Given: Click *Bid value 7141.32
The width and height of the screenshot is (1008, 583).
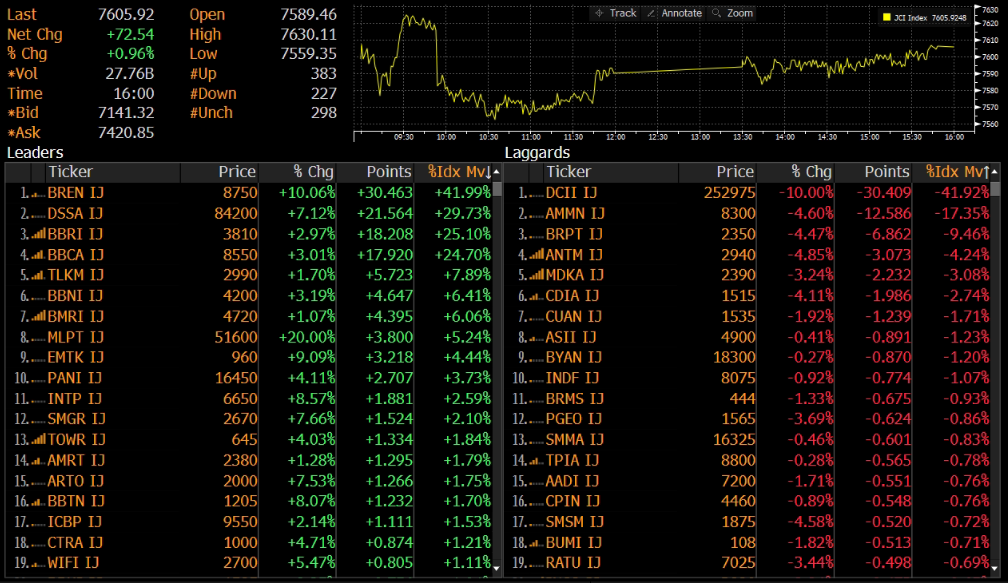Looking at the screenshot, I should point(126,113).
